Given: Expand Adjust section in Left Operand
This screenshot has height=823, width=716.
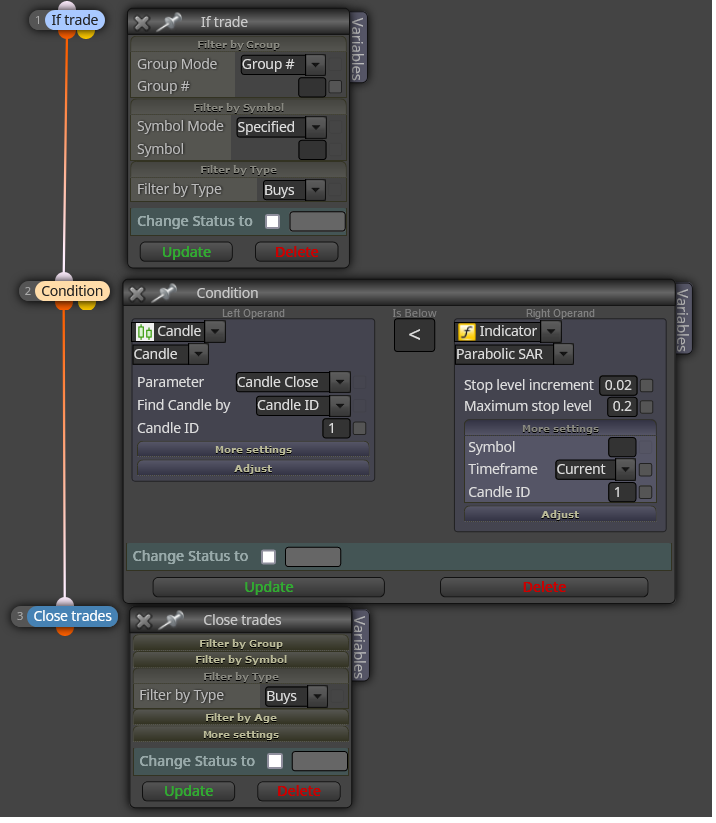Looking at the screenshot, I should pos(255,470).
